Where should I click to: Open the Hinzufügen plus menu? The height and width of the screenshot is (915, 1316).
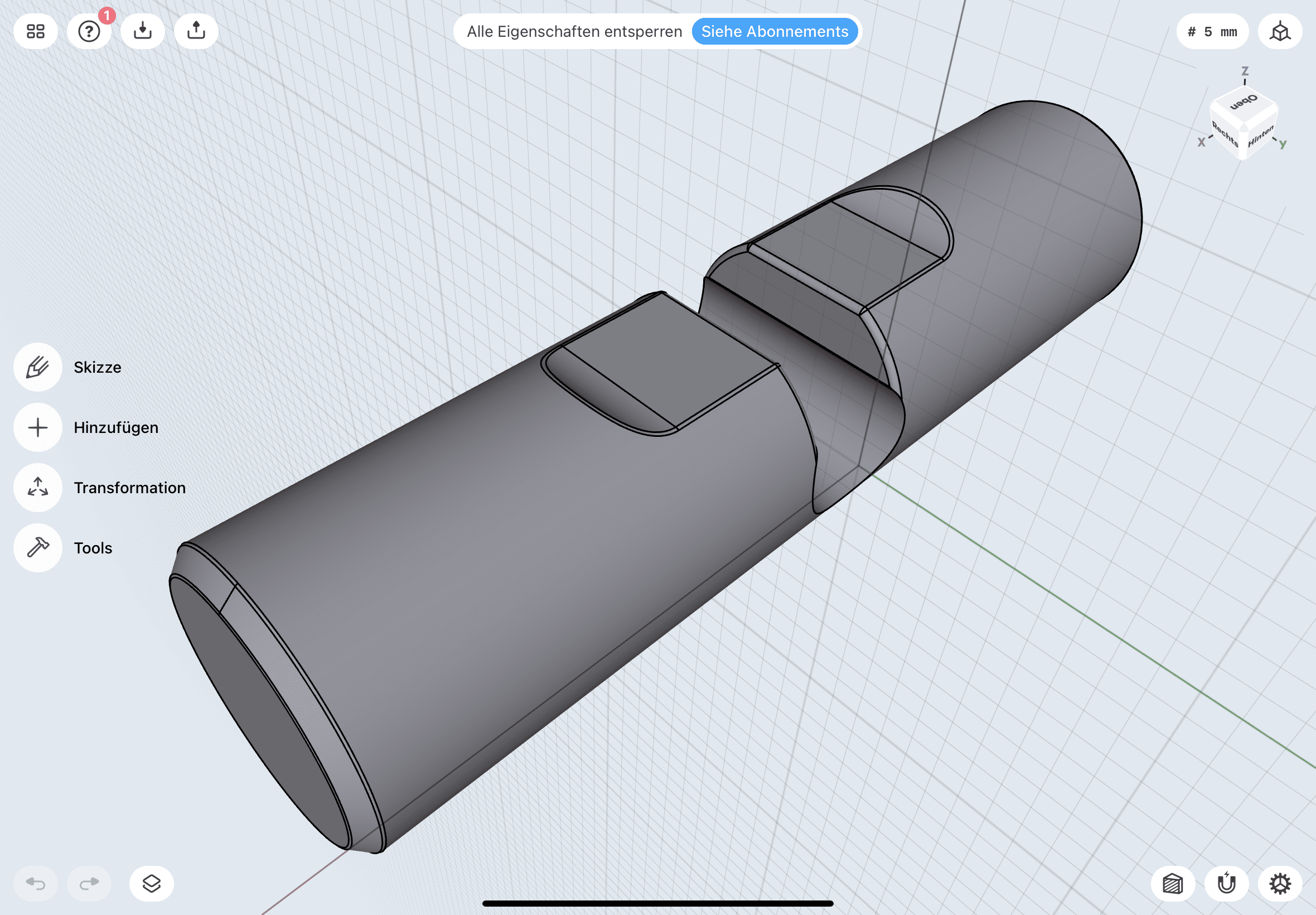pyautogui.click(x=38, y=428)
